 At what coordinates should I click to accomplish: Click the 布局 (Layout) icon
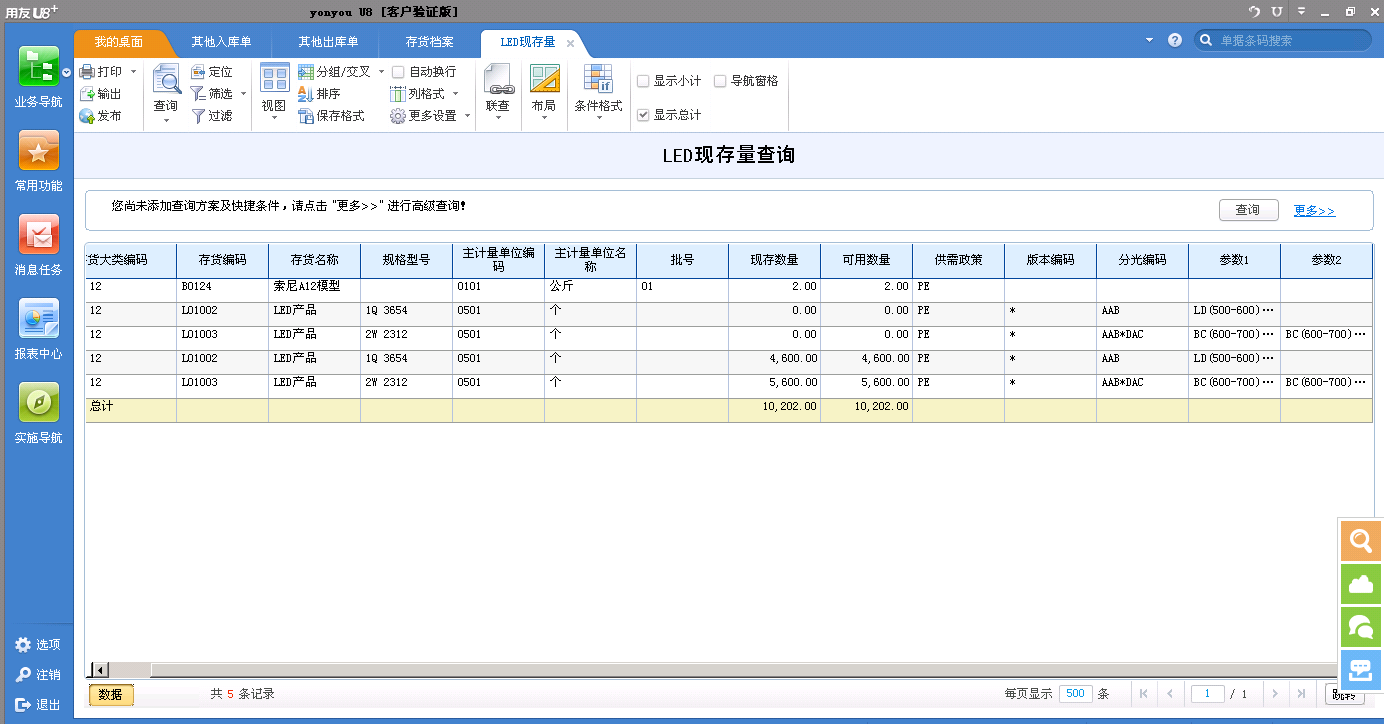[543, 85]
